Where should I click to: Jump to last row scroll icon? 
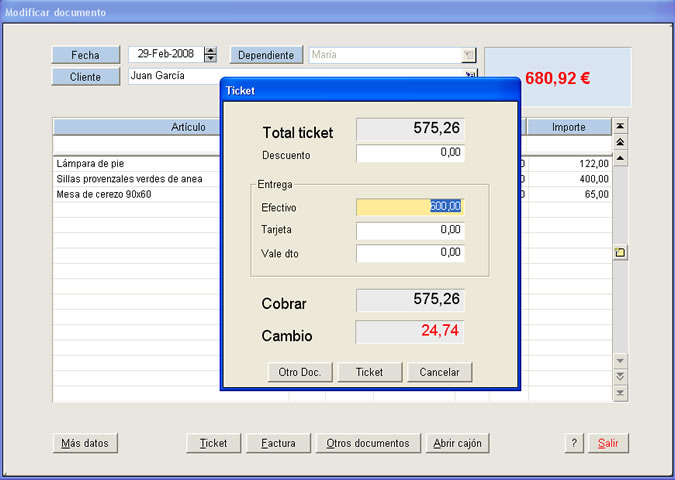pos(620,393)
